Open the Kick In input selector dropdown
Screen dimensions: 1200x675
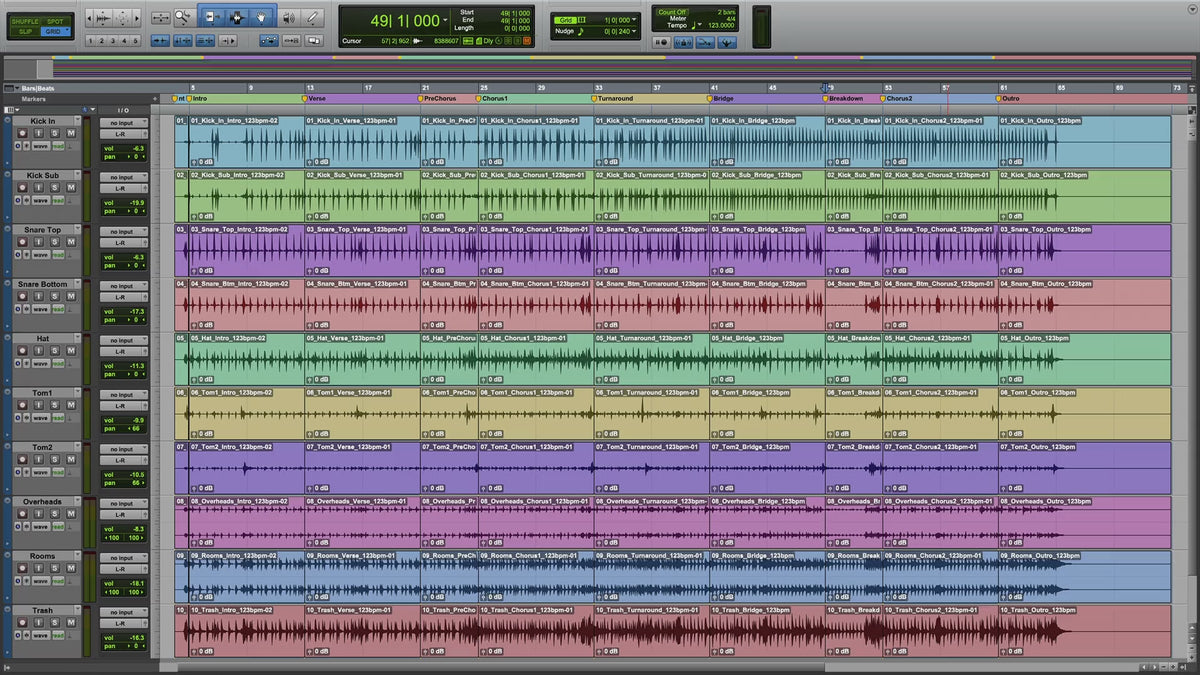tap(124, 123)
